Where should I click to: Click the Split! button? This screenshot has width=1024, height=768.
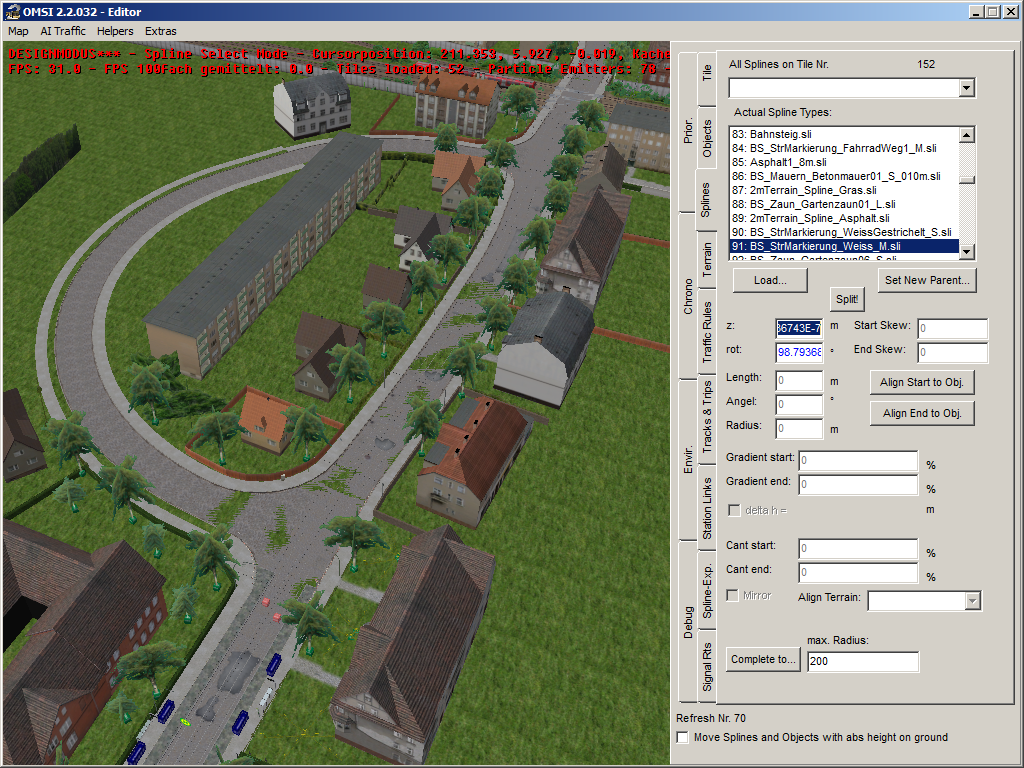pyautogui.click(x=846, y=299)
